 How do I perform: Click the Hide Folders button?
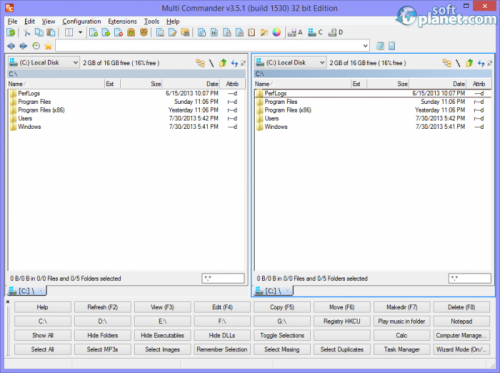tap(103, 335)
